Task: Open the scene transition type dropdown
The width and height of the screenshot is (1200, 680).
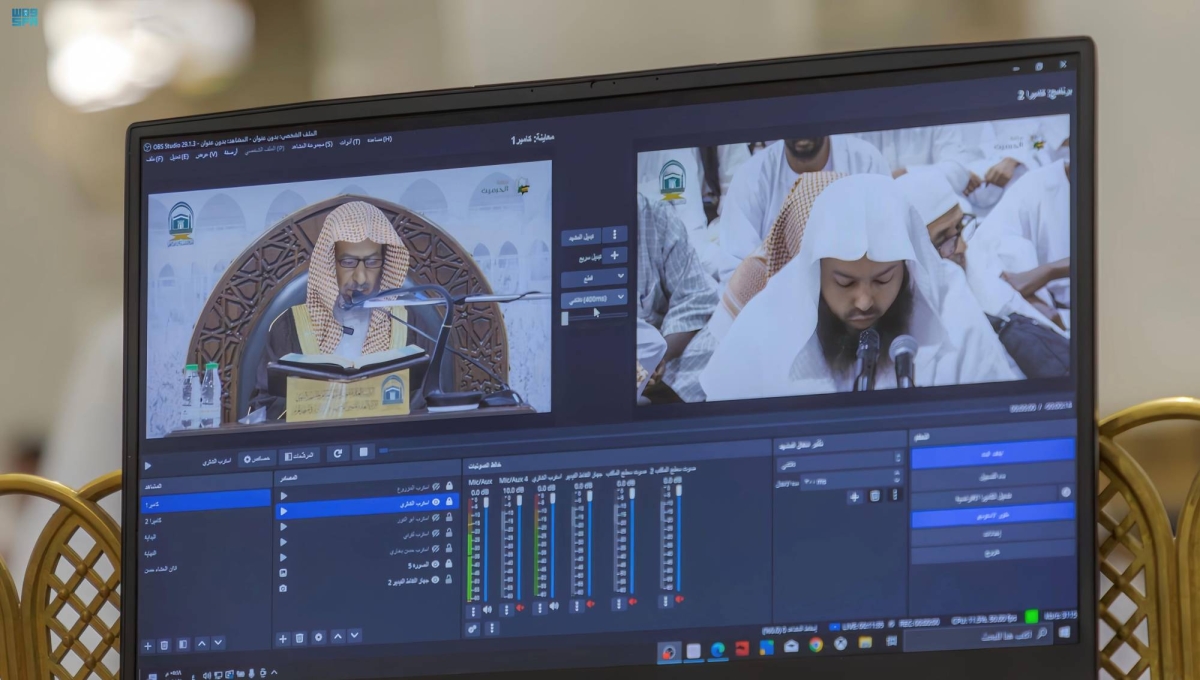Action: [x=839, y=464]
